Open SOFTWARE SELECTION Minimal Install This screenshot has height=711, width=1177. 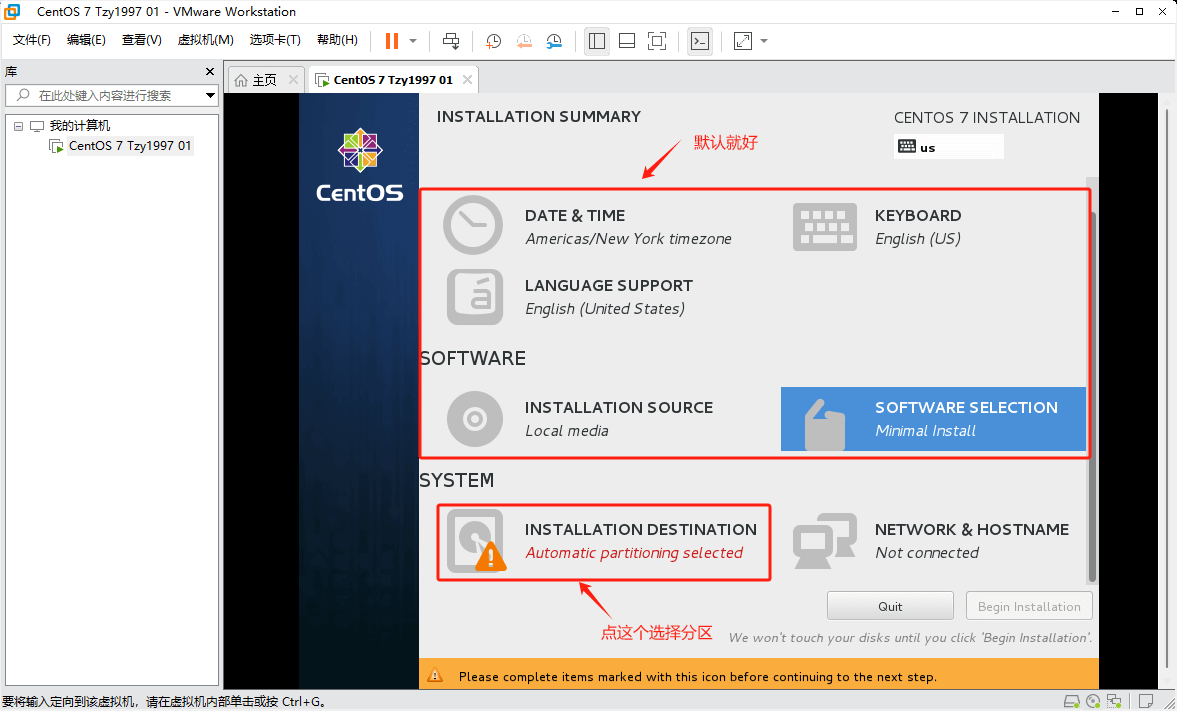click(x=933, y=419)
